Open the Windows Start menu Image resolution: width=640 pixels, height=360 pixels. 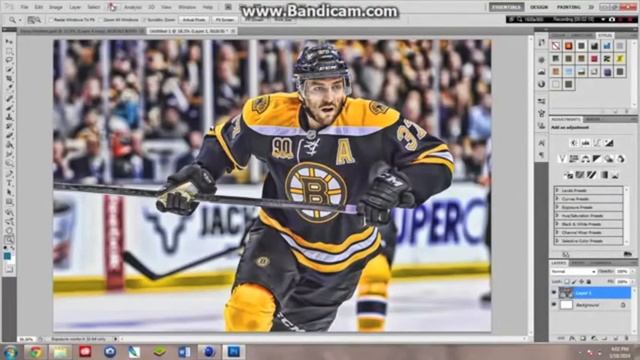11,351
